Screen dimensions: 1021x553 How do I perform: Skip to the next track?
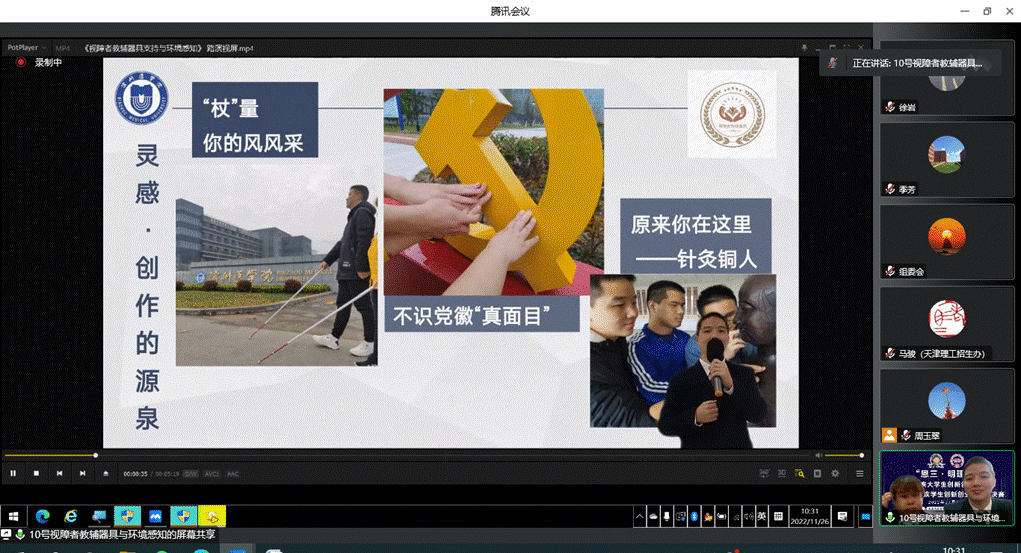(x=82, y=473)
